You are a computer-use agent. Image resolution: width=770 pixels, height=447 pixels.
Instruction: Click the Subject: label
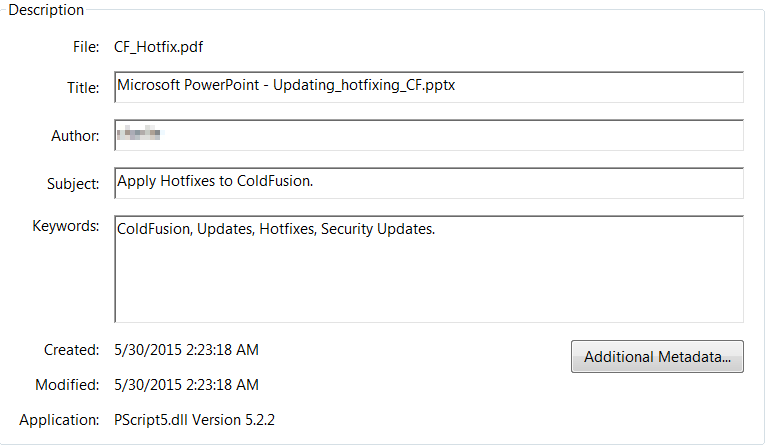73,184
